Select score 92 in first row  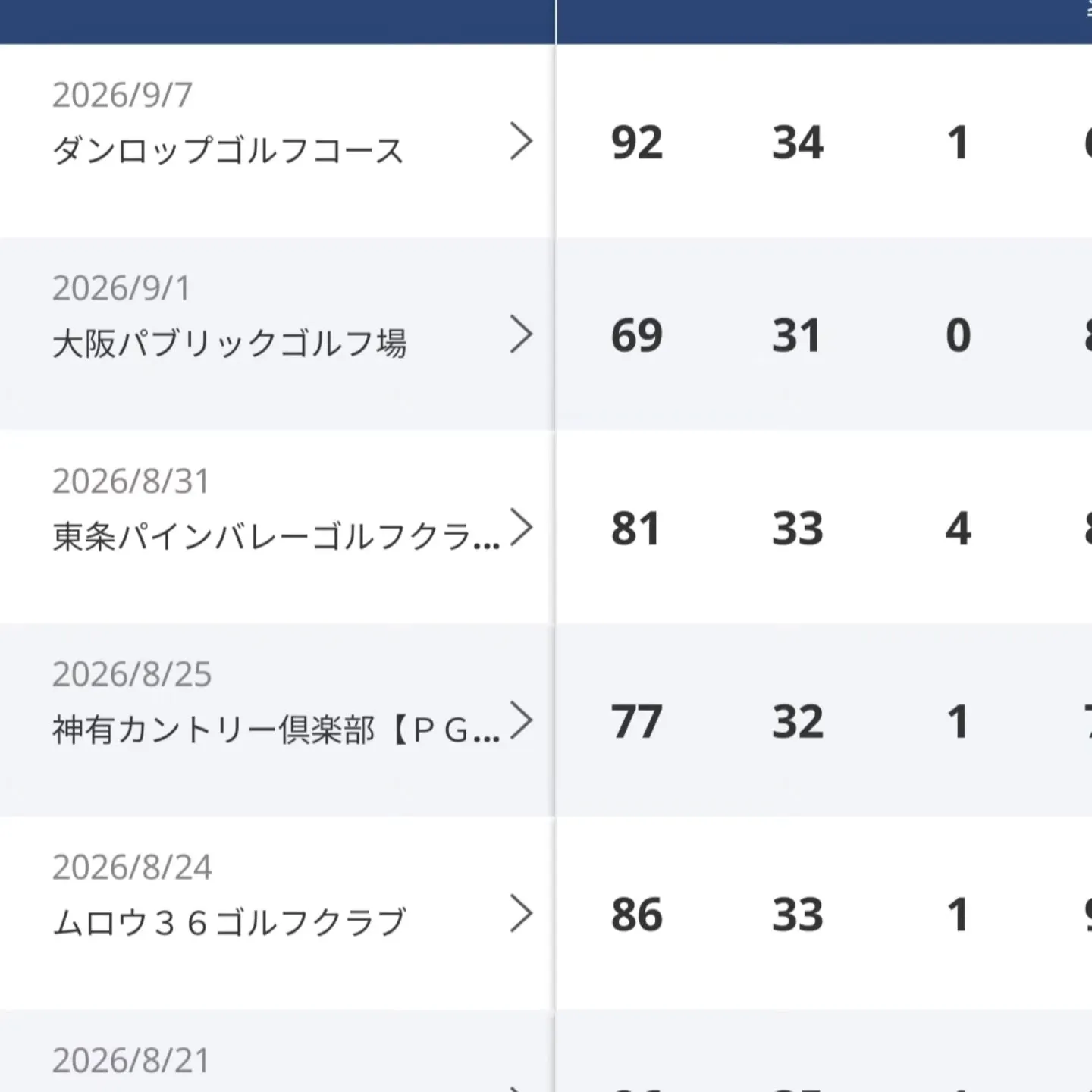637,143
